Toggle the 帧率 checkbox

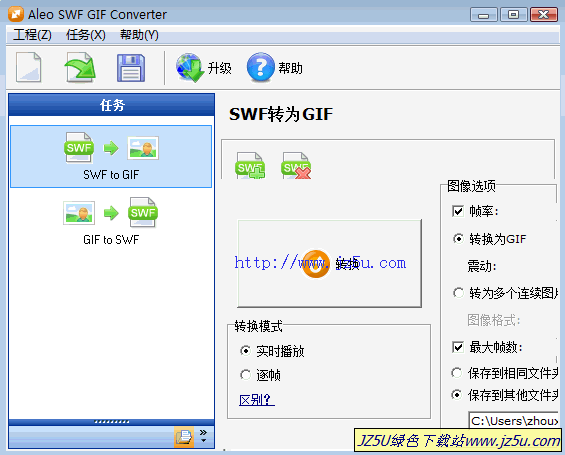coord(458,211)
